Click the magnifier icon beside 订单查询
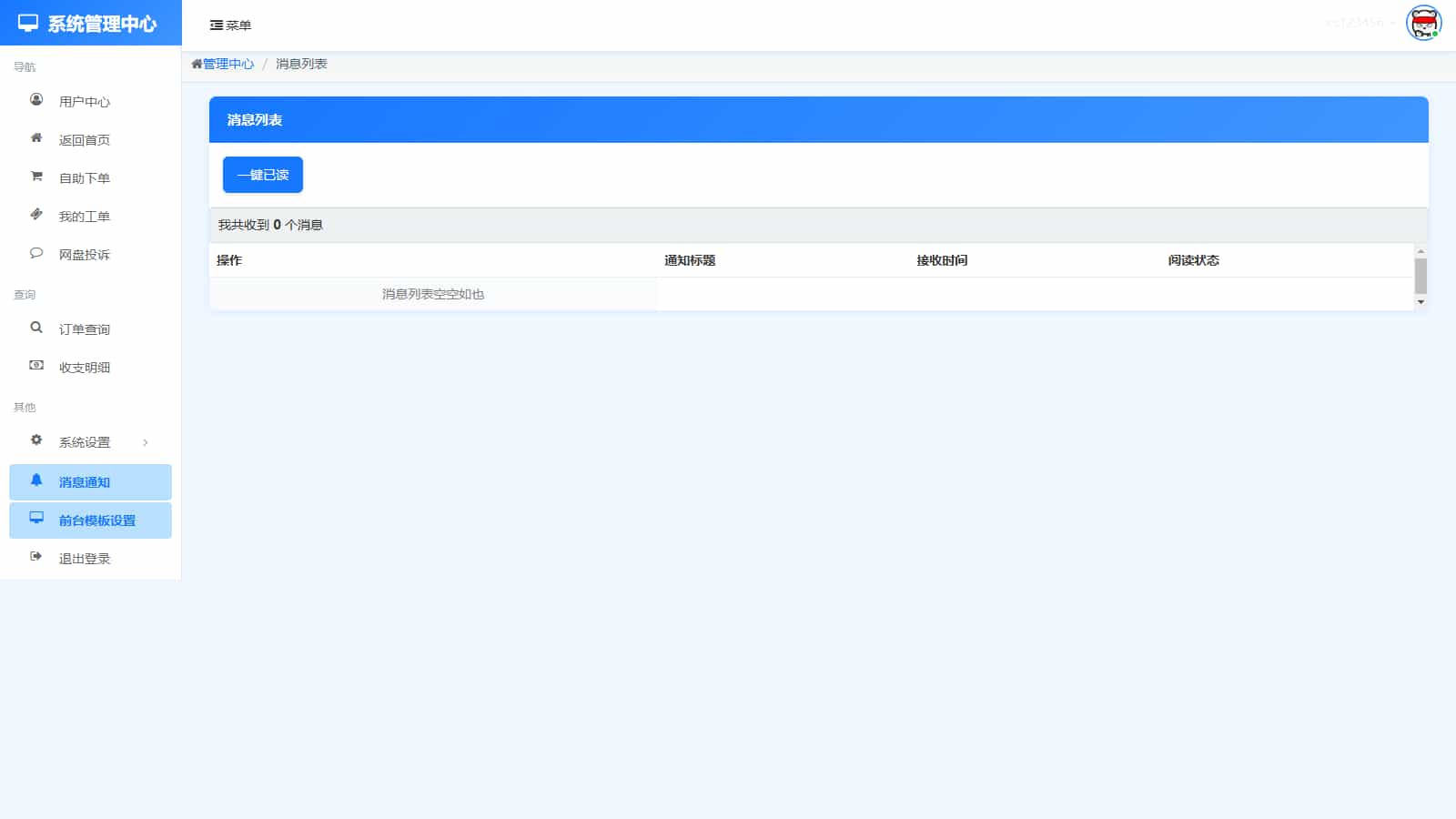 [x=36, y=328]
